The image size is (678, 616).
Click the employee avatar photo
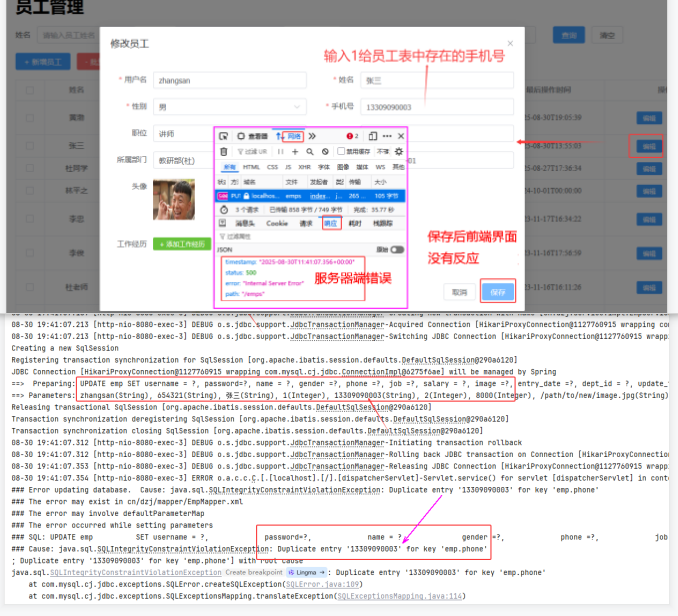coord(173,199)
